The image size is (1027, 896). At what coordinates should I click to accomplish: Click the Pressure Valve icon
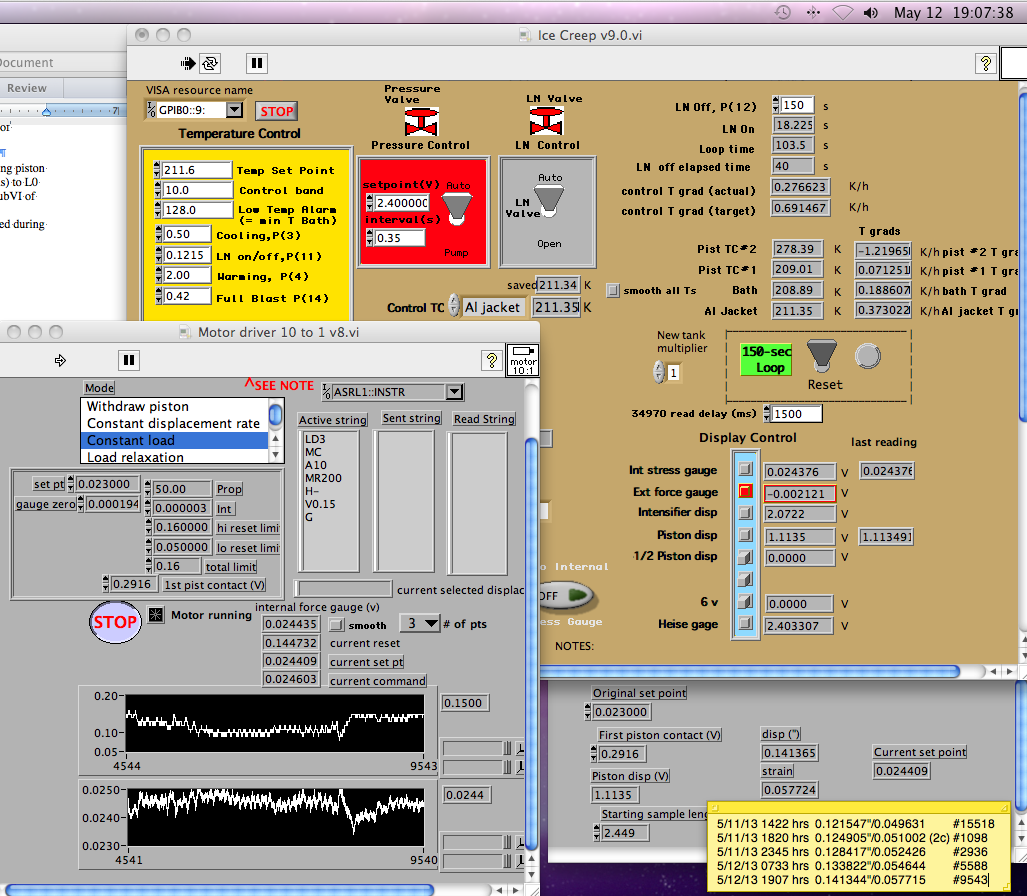(420, 122)
